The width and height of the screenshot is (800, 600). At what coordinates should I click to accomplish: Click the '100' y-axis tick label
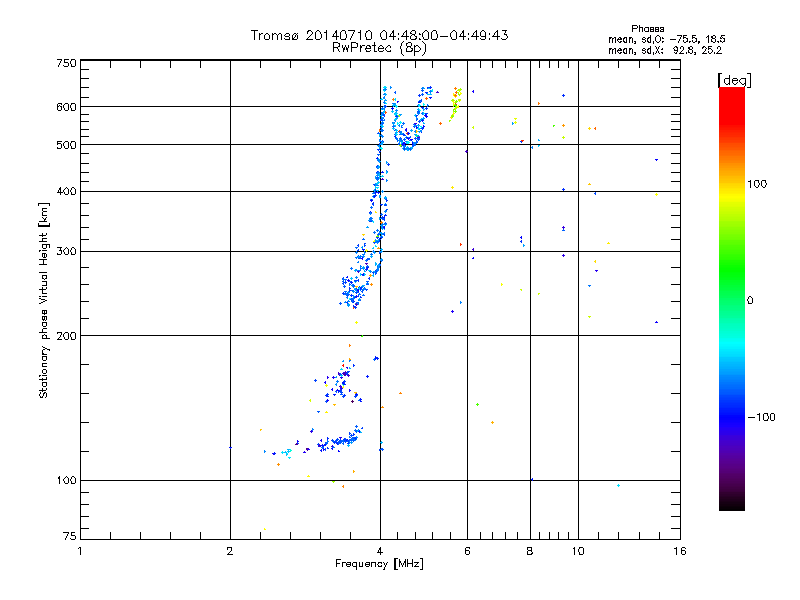[66, 481]
